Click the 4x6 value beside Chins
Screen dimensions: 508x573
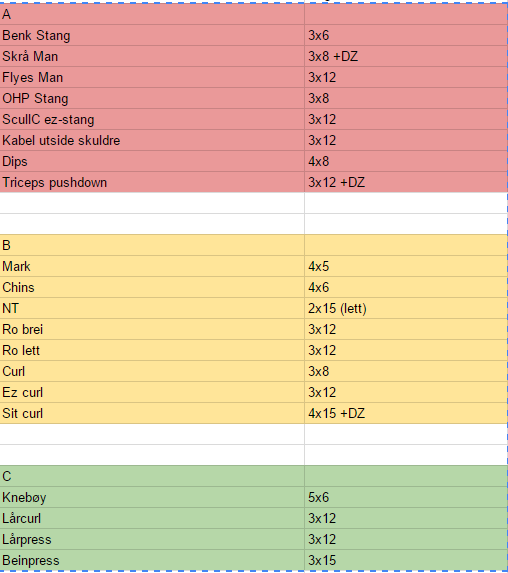(x=406, y=287)
